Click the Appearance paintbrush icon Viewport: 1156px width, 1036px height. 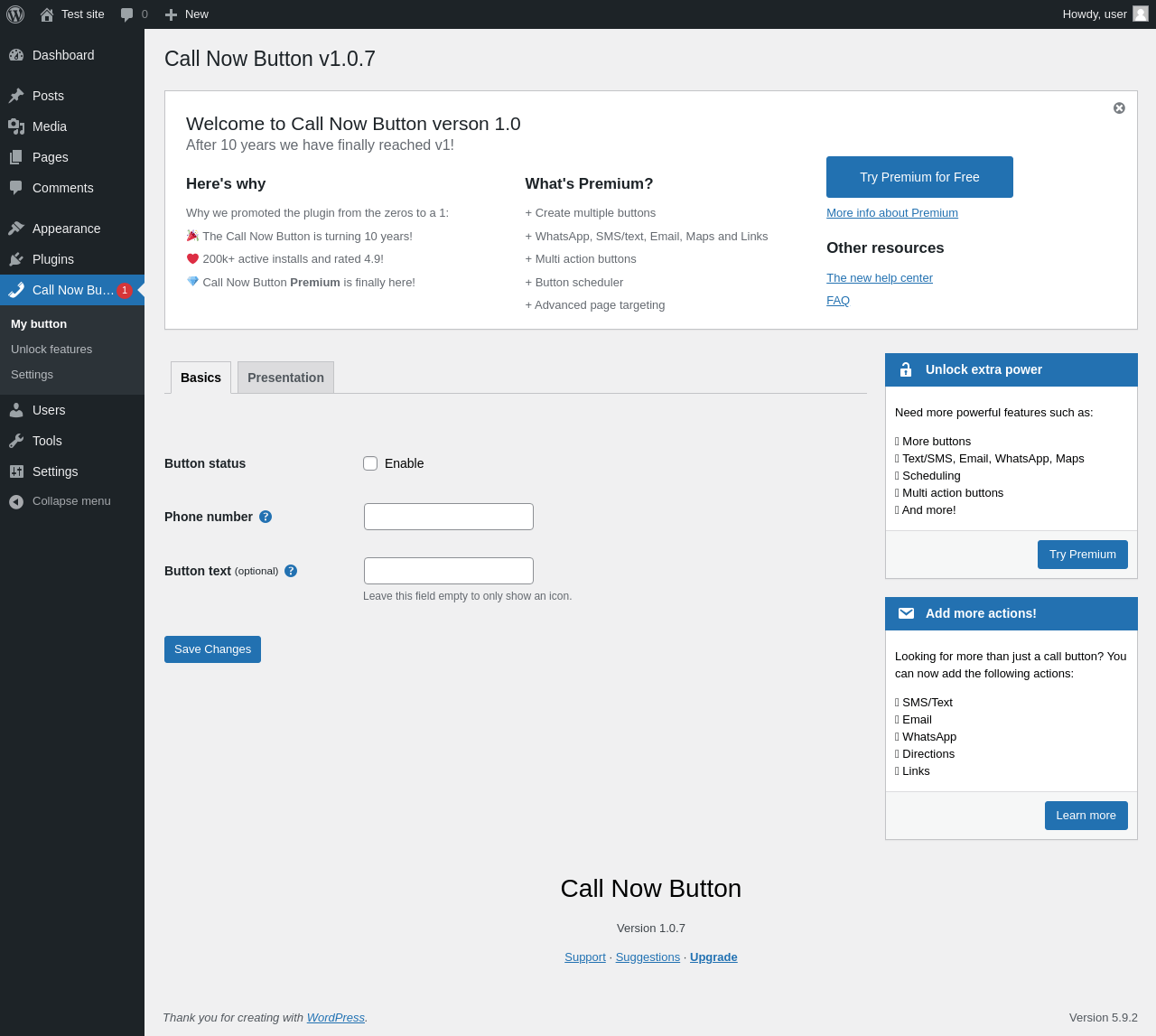click(16, 229)
